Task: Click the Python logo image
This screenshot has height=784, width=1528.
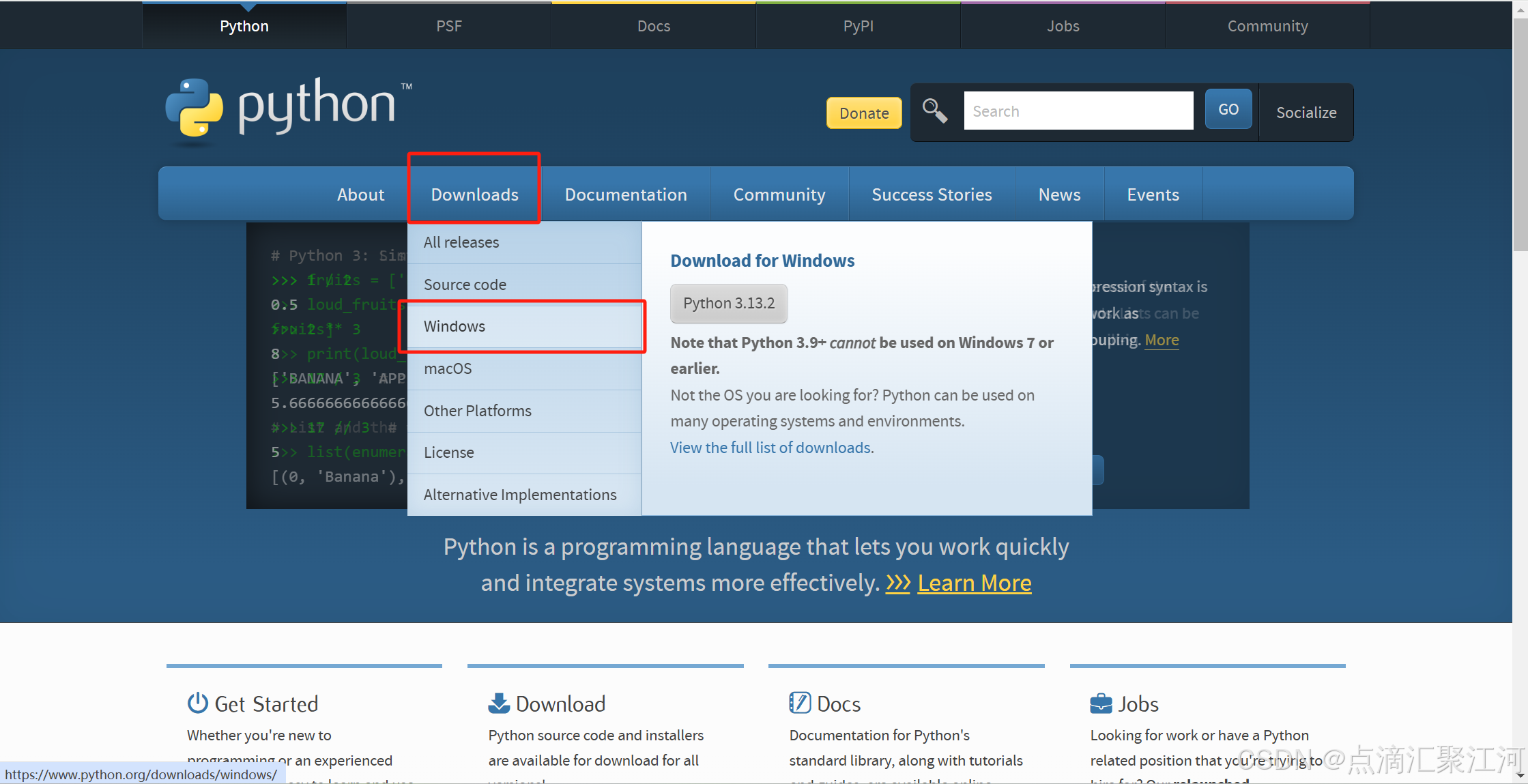Action: [x=287, y=108]
